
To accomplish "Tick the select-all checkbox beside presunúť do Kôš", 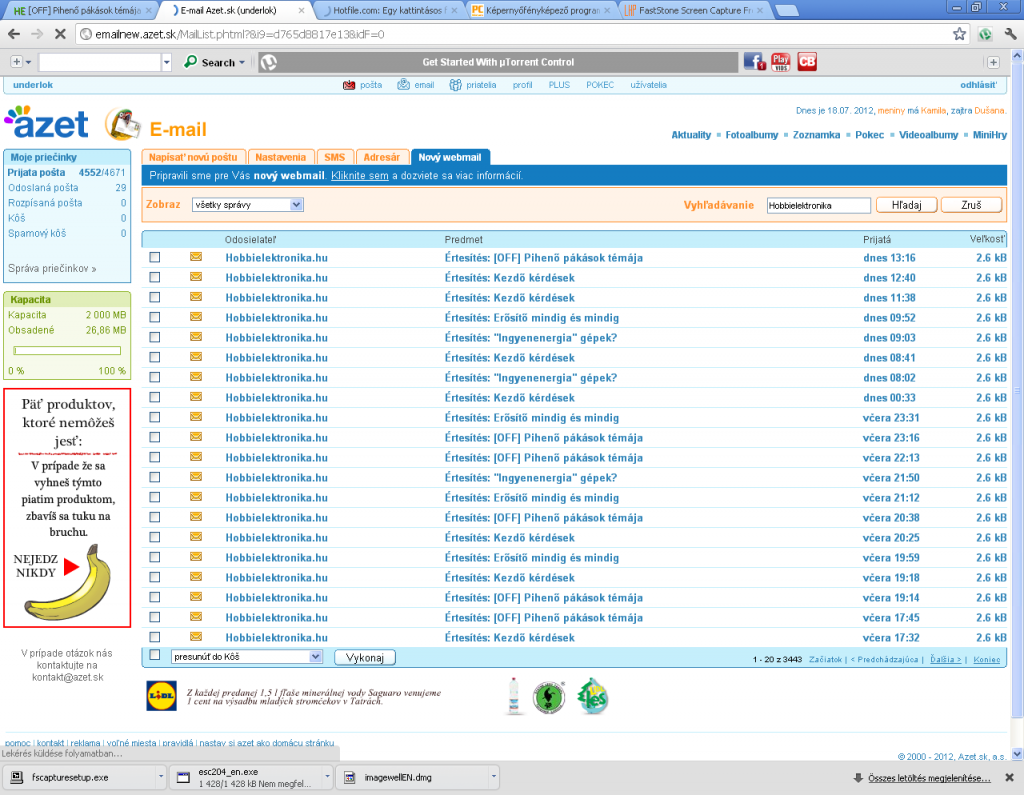I will (x=155, y=655).
